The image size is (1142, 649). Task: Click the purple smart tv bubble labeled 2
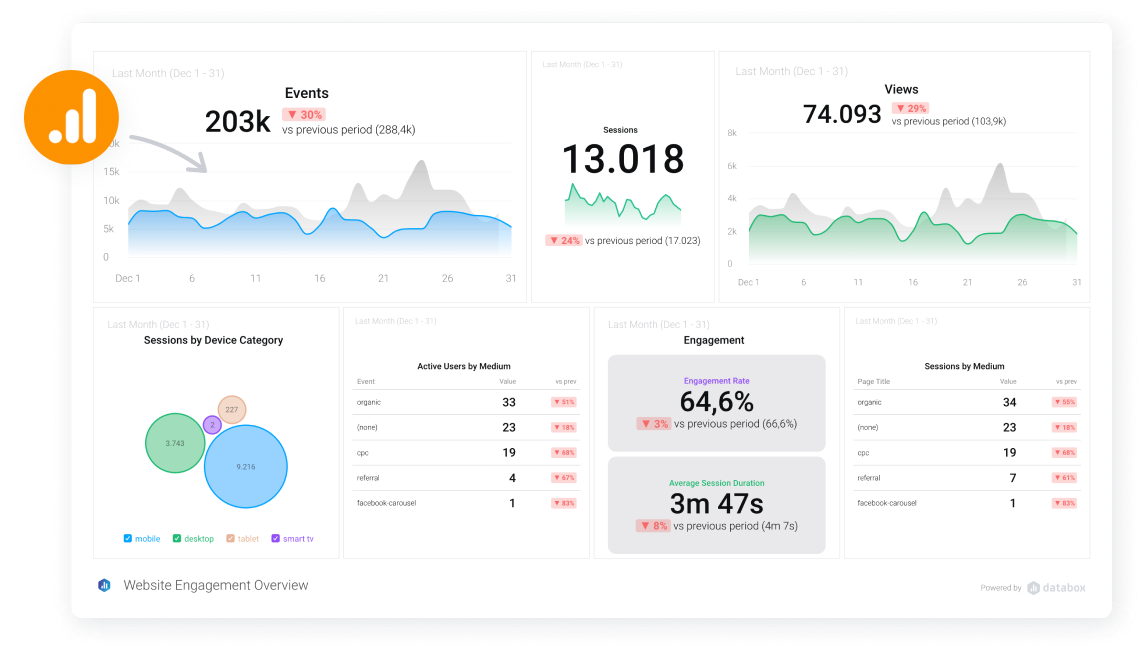tap(212, 425)
